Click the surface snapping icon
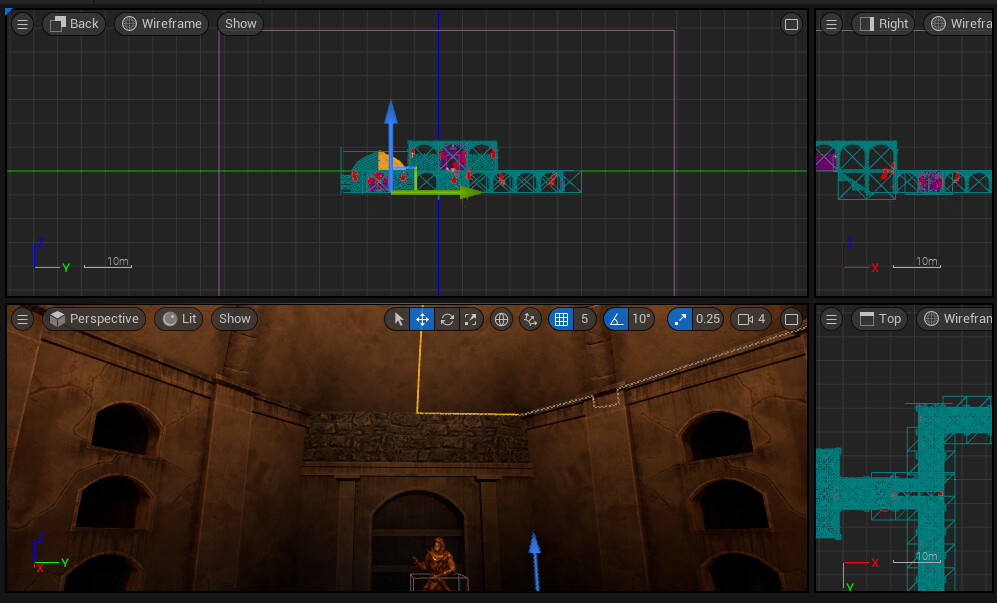Image resolution: width=997 pixels, height=603 pixels. point(529,319)
